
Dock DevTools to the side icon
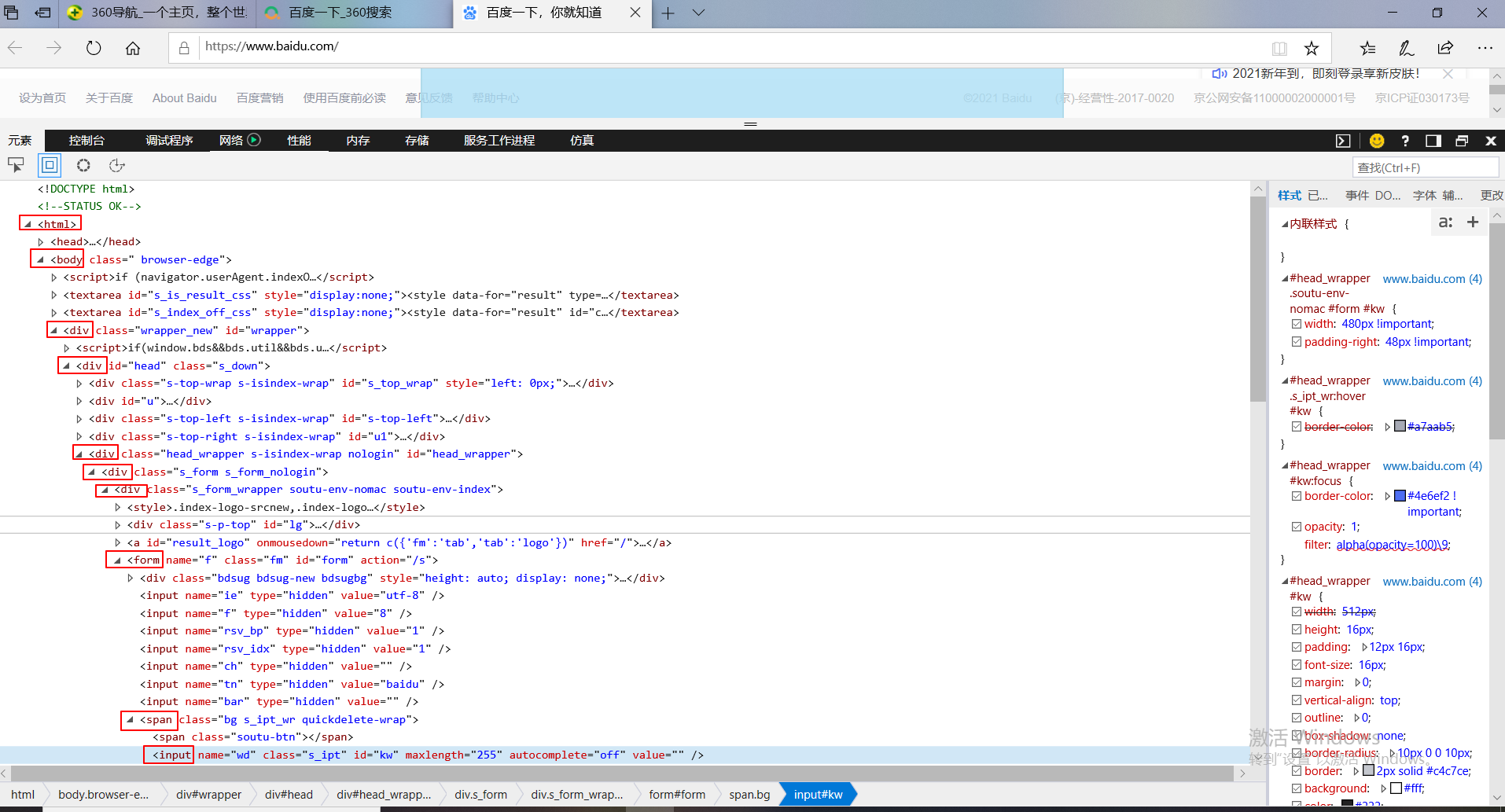pyautogui.click(x=1433, y=141)
